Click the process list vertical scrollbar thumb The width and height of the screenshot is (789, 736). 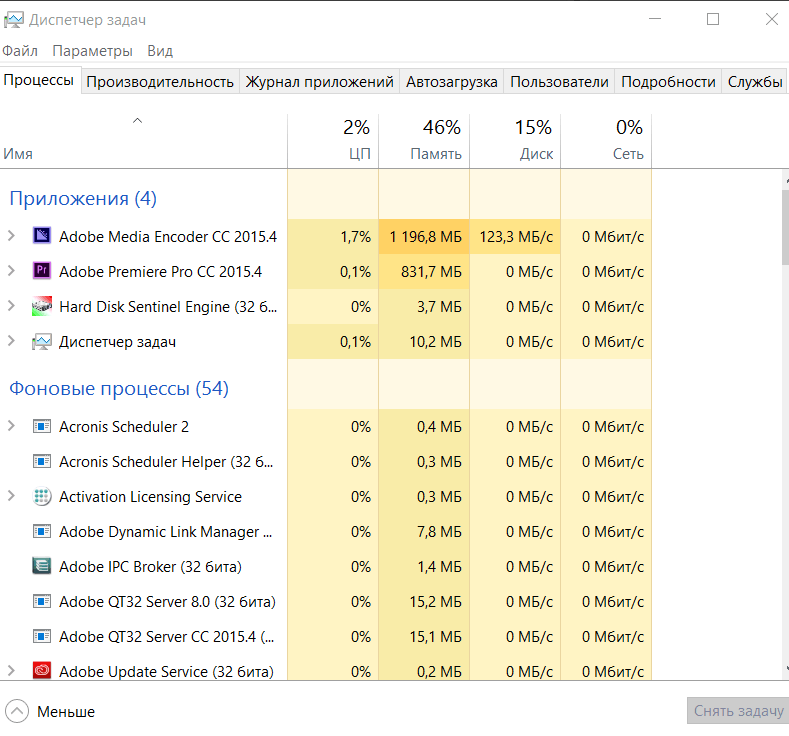click(785, 226)
